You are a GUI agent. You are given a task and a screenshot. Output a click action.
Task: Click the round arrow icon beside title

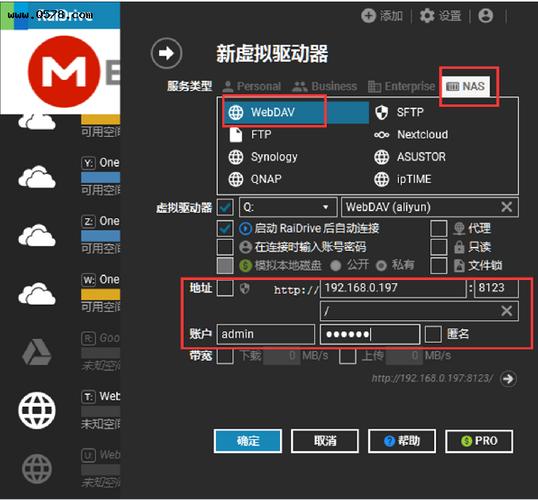[166, 53]
